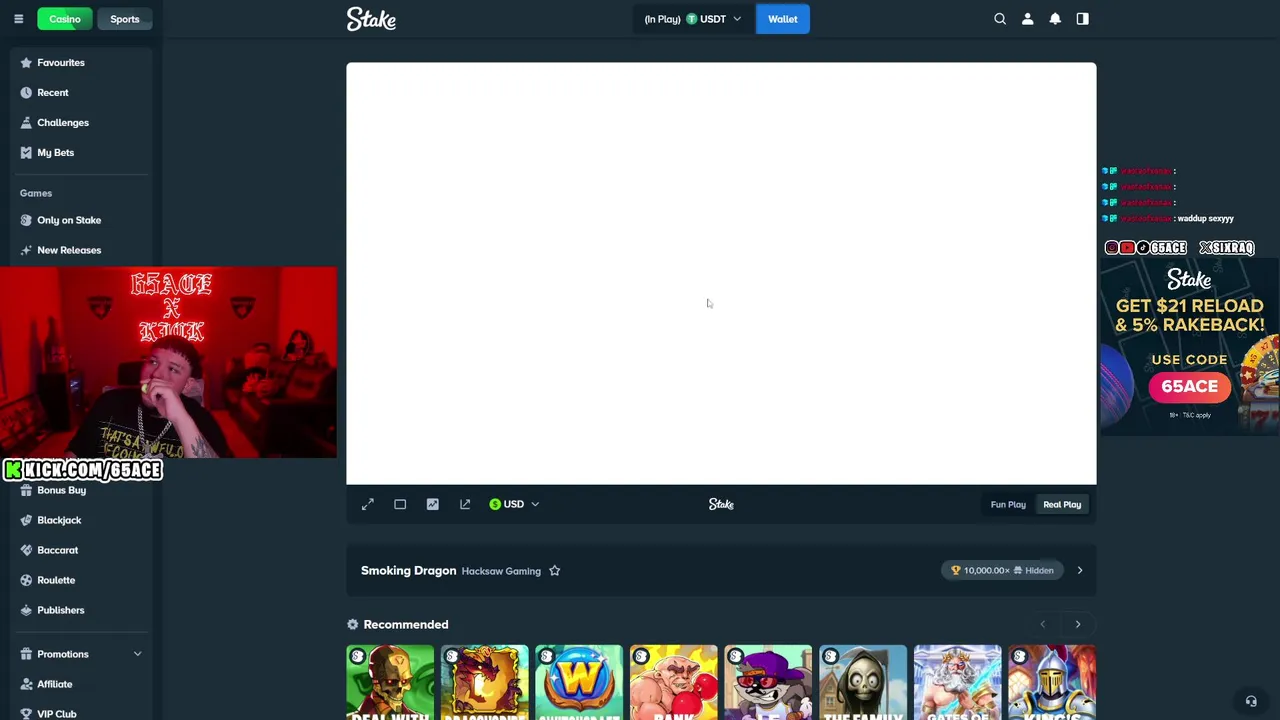The width and height of the screenshot is (1280, 720).
Task: Click the Roulette icon in sidebar
Action: pyautogui.click(x=26, y=580)
